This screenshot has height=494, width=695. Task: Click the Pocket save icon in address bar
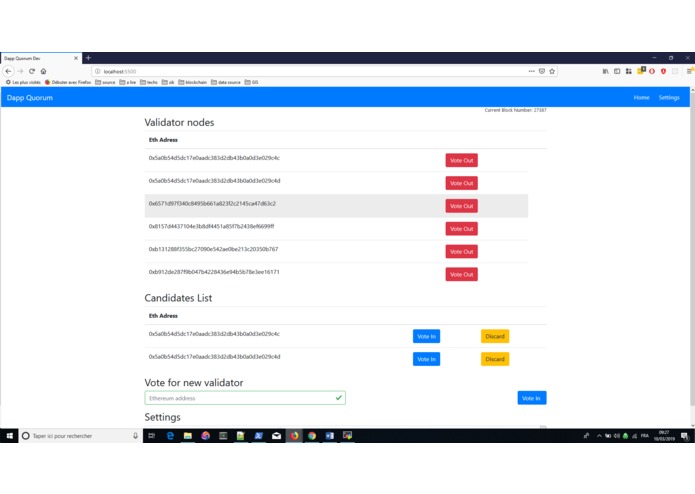(x=542, y=71)
